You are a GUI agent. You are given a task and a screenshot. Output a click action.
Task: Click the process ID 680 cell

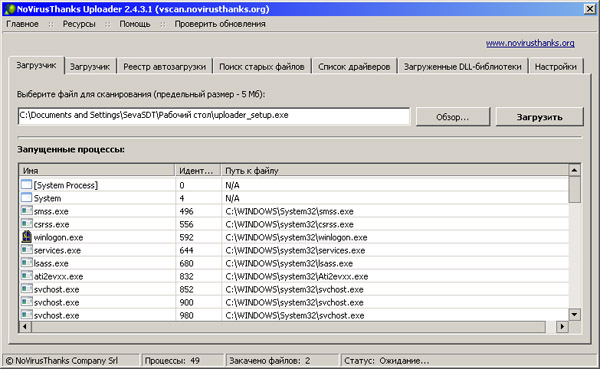click(186, 263)
